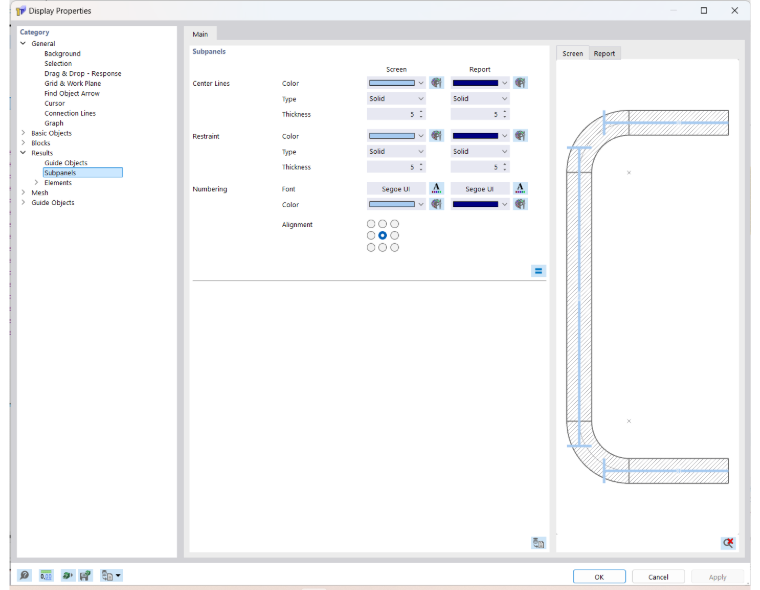This screenshot has width=760, height=590.
Task: Open color palette for Center Lines Screen color
Action: 436,83
